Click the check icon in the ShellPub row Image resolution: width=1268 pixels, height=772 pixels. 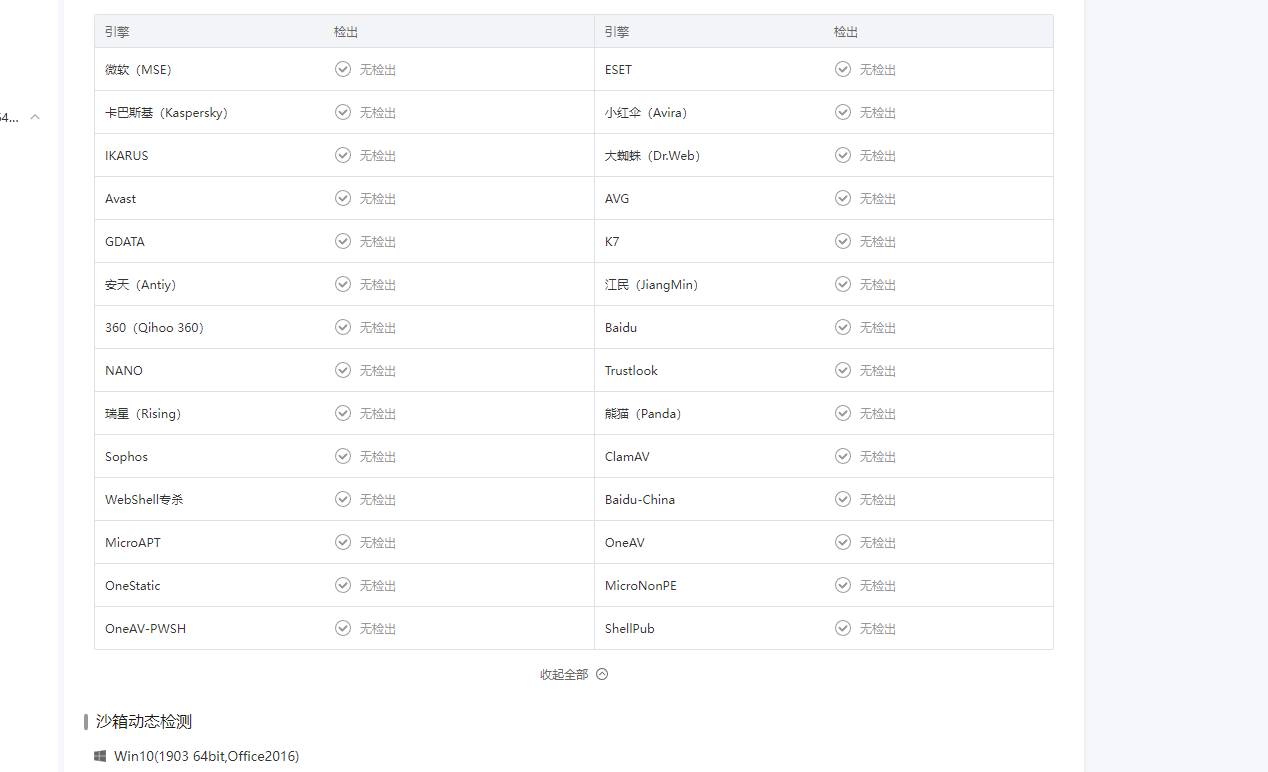(x=843, y=628)
